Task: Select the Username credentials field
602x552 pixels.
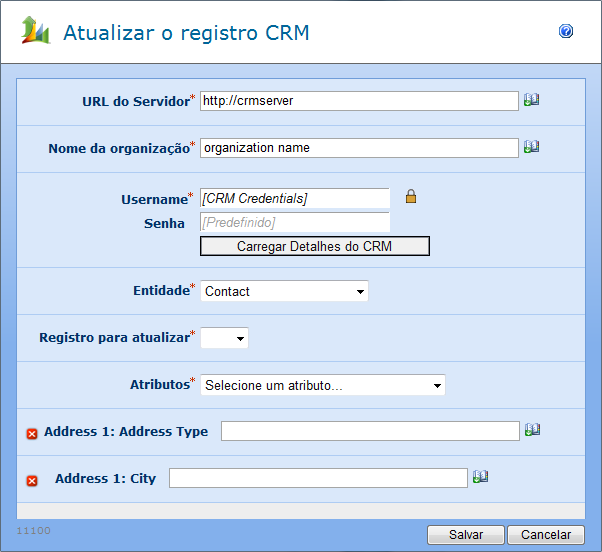Action: [294, 198]
